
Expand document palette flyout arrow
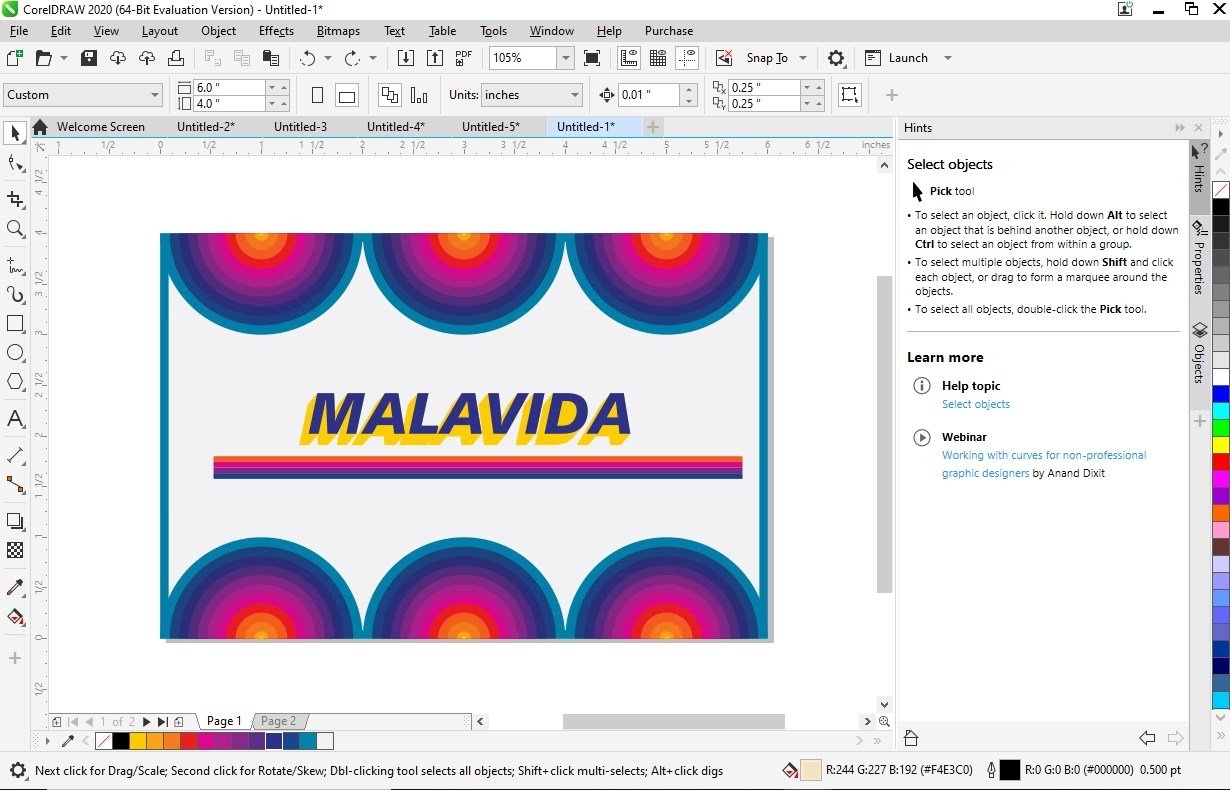[46, 741]
